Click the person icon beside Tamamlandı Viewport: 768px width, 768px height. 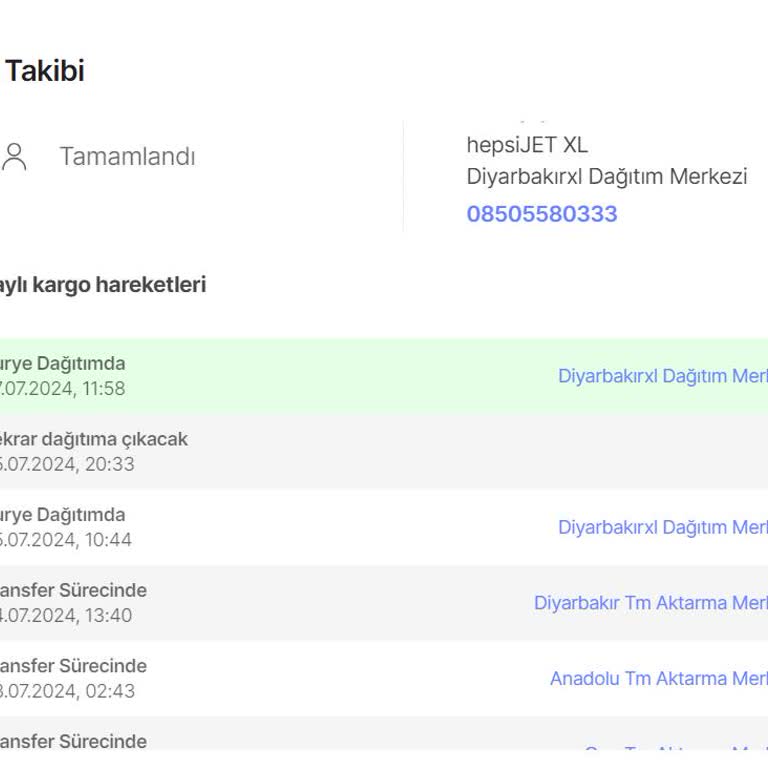[x=14, y=157]
